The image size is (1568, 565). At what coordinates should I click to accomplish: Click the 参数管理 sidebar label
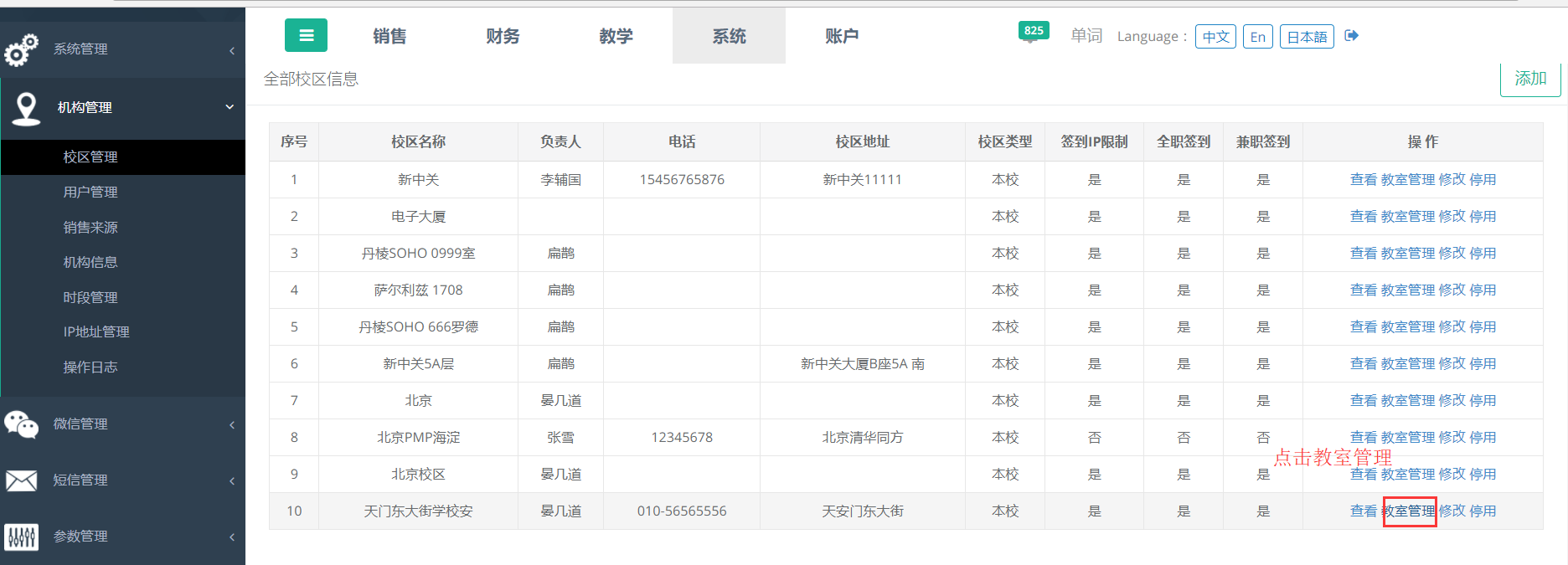[x=80, y=537]
